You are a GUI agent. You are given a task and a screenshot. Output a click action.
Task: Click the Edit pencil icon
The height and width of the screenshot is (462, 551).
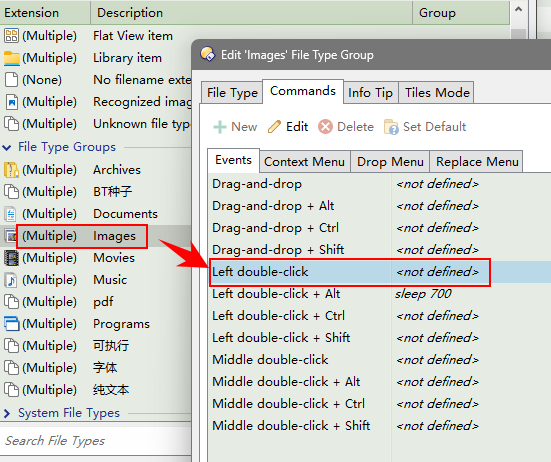tap(274, 127)
